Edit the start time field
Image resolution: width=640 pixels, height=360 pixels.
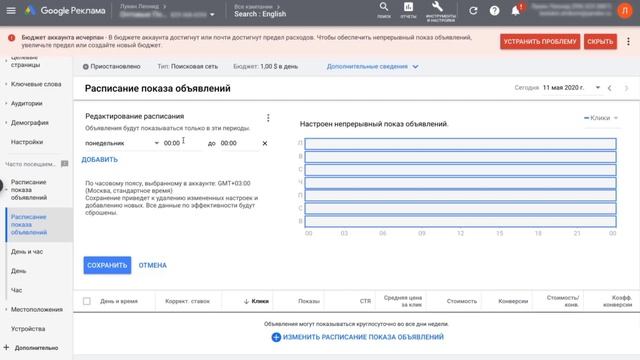click(182, 143)
